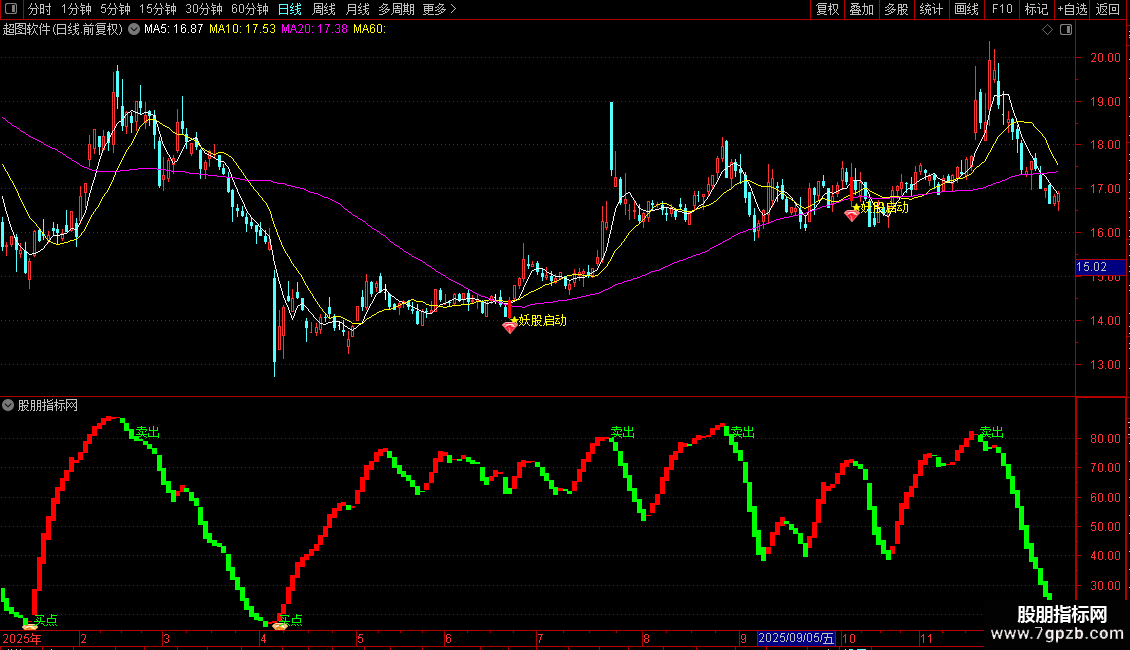The image size is (1130, 650).
Task: Switch to the 5分钟 timeframe
Action: tap(115, 9)
